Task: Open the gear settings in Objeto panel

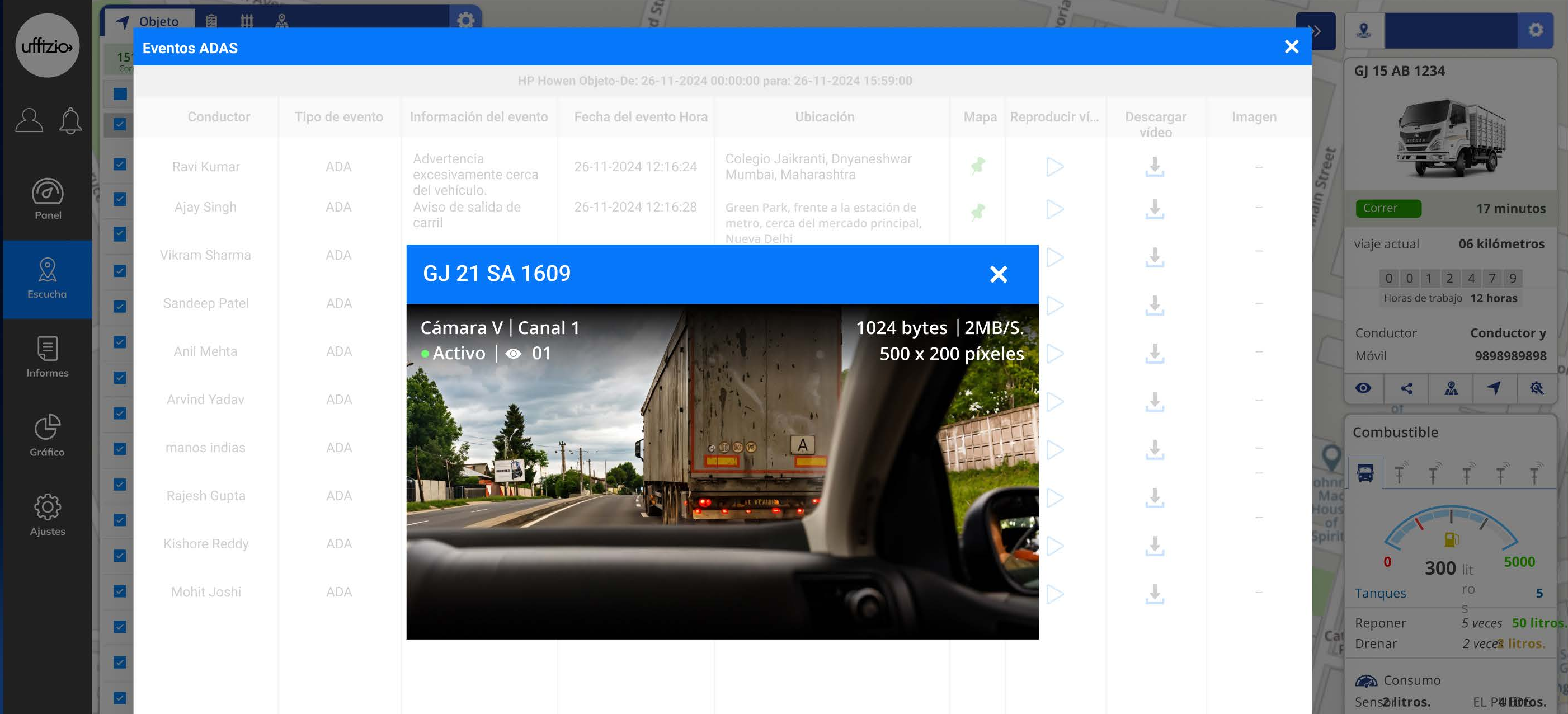Action: 465,20
